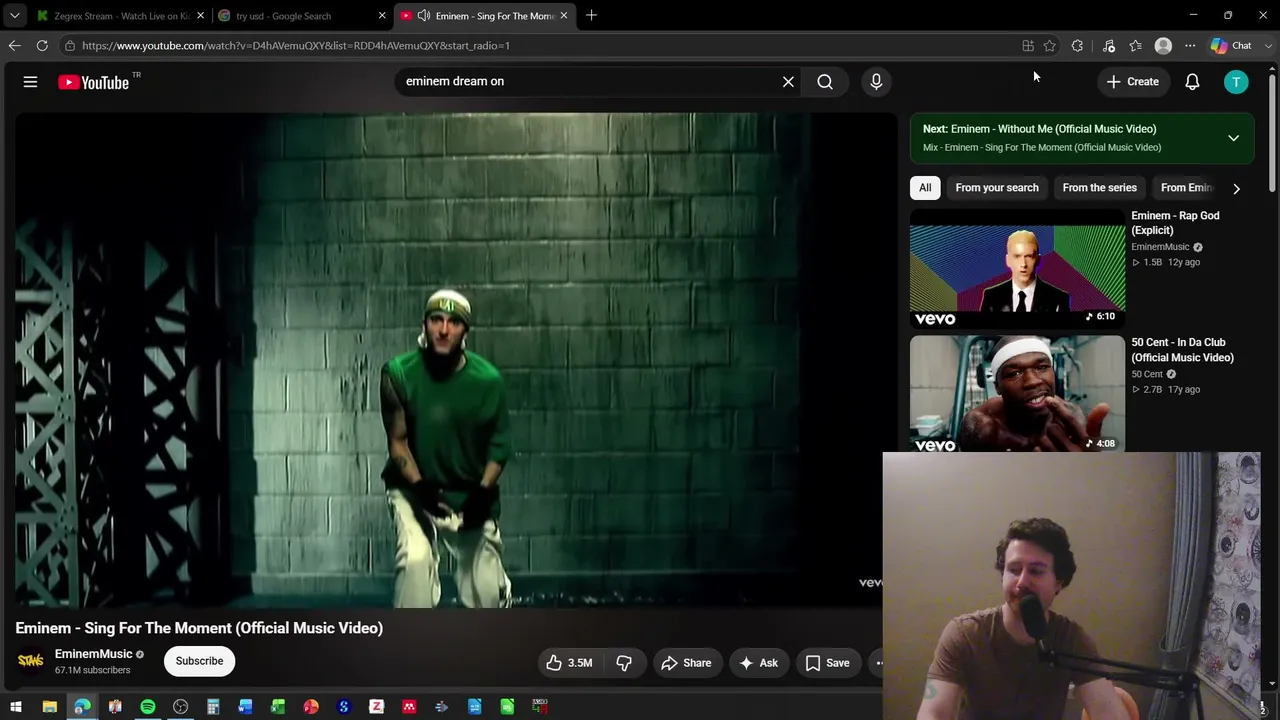Close the Zegrex Stream tab
Image resolution: width=1280 pixels, height=720 pixels.
coord(200,16)
